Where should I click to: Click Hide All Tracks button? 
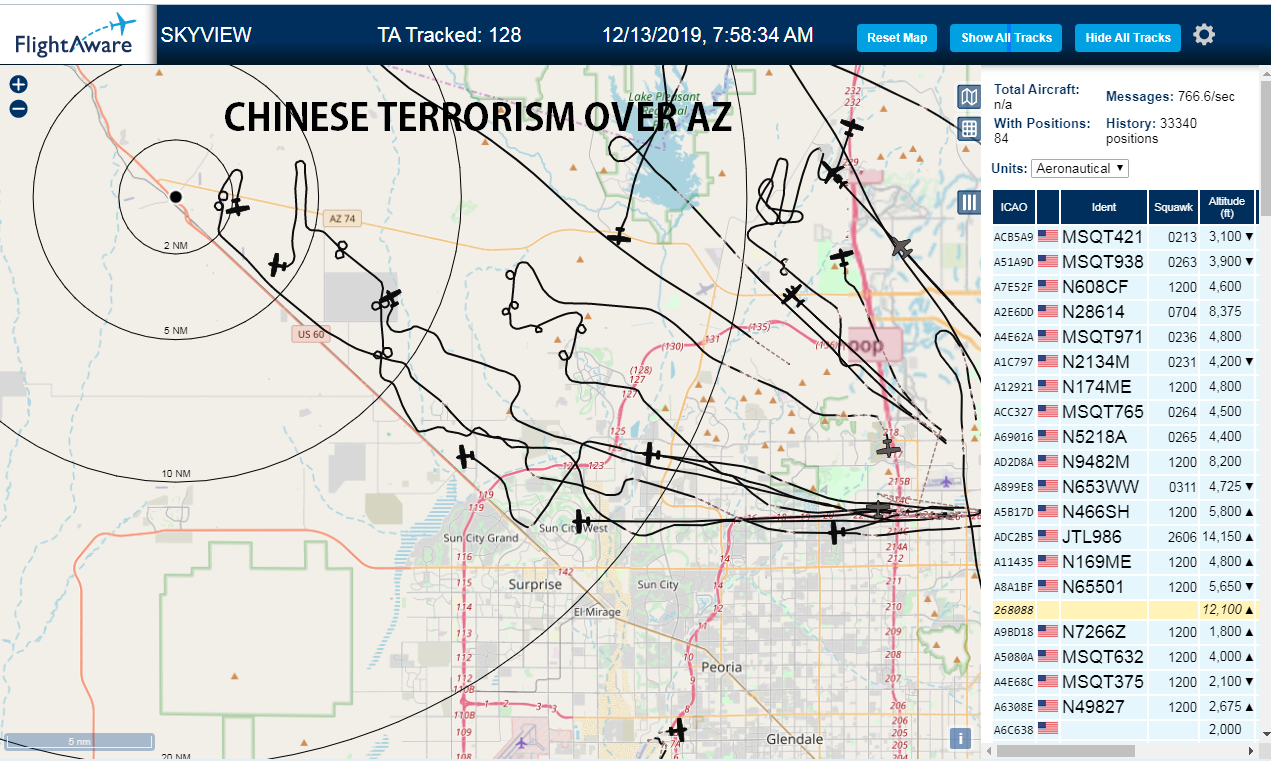pos(1128,38)
